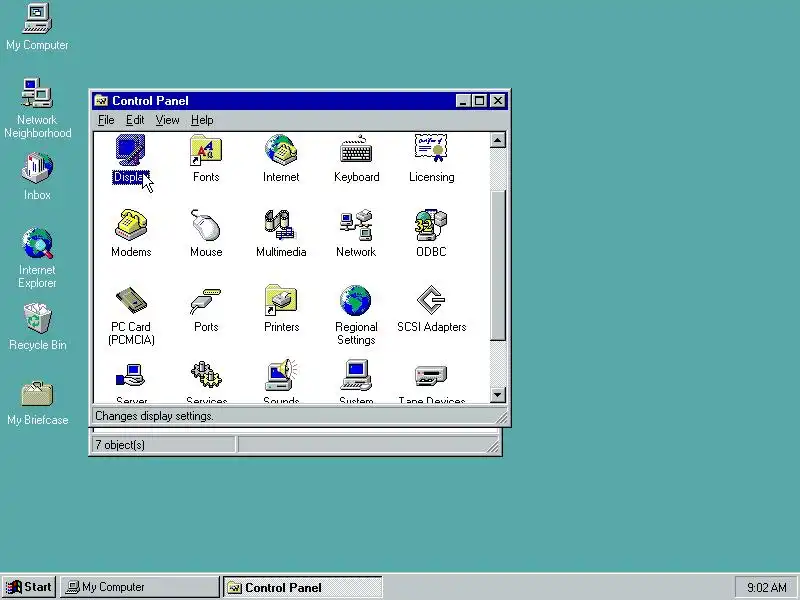Click the Inbox desktop icon

[37, 176]
